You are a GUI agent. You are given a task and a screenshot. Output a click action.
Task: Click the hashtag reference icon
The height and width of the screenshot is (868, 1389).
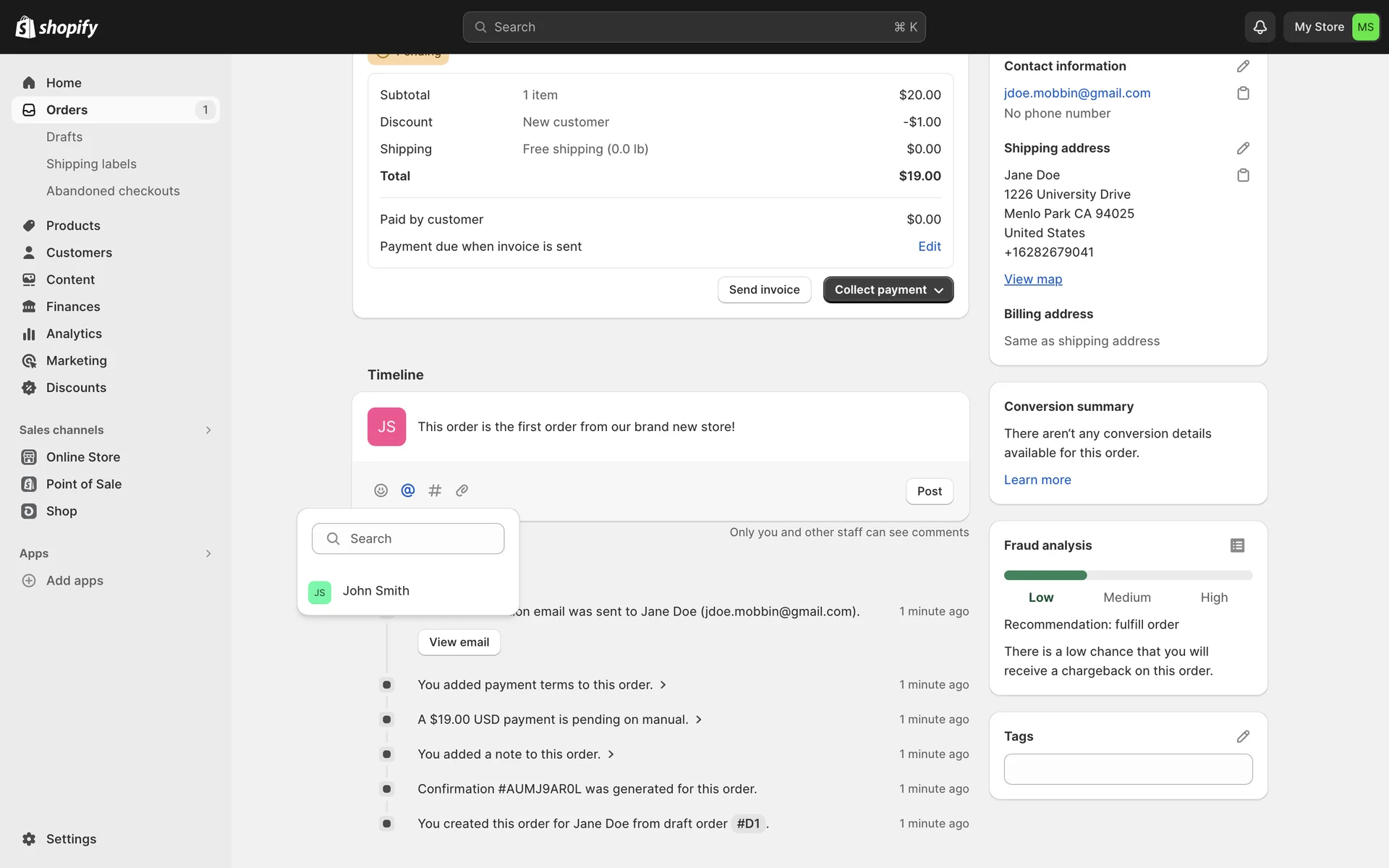pyautogui.click(x=435, y=490)
